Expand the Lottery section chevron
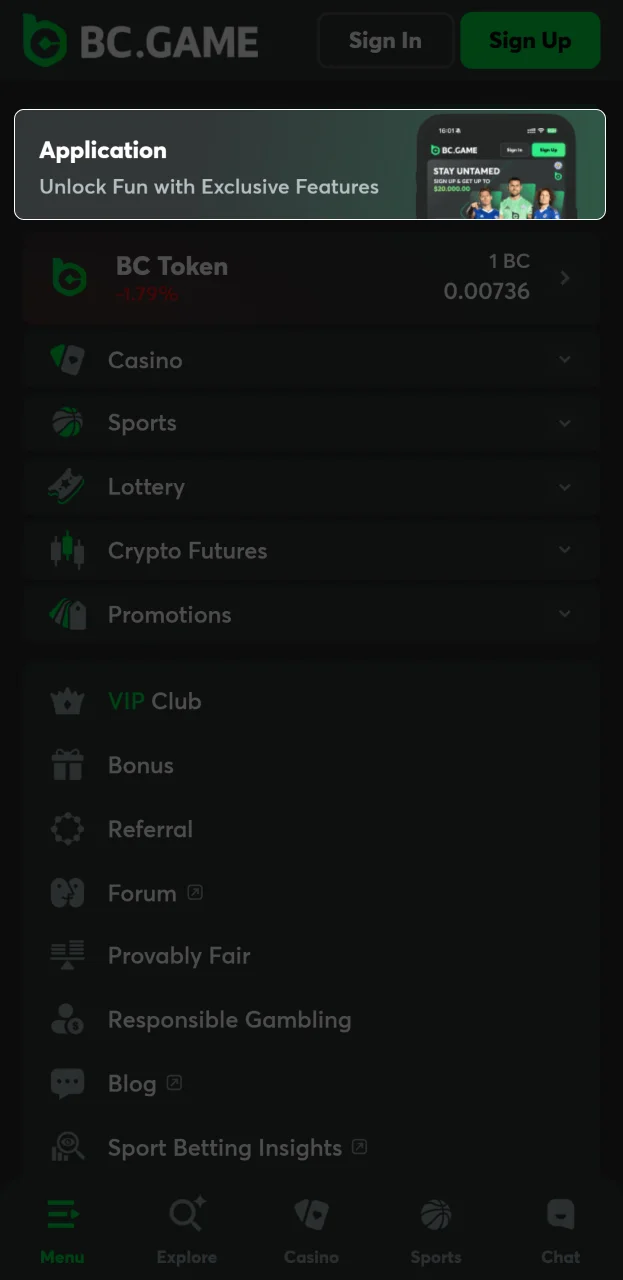The width and height of the screenshot is (623, 1280). pos(565,487)
